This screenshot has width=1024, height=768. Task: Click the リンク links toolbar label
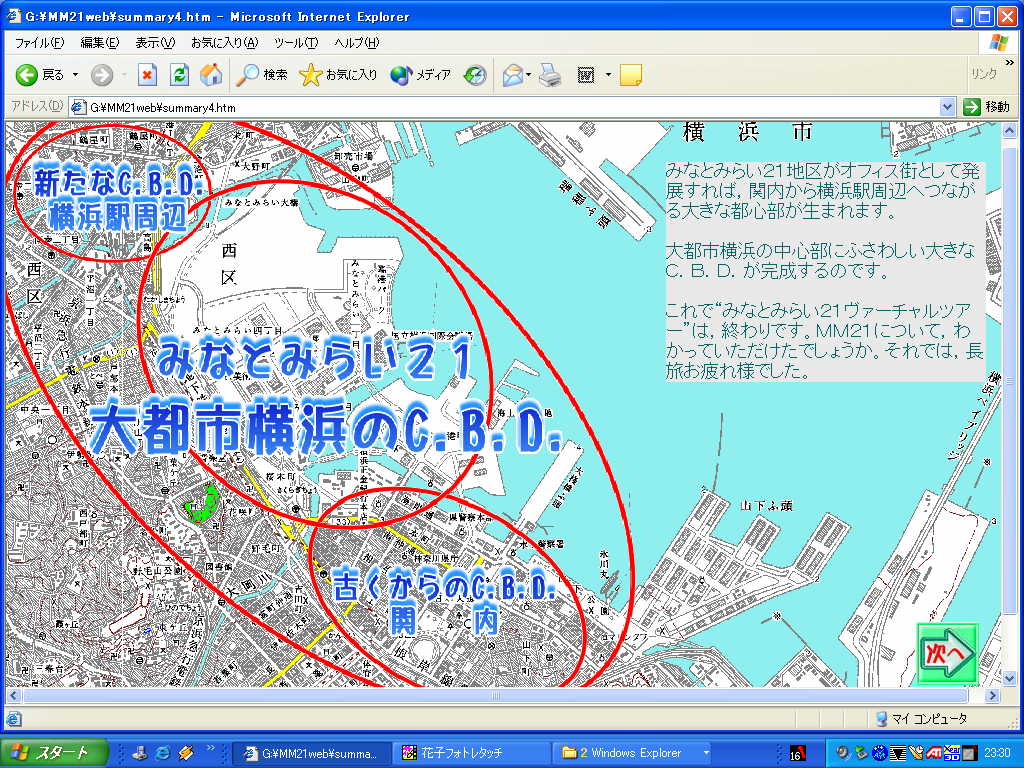point(984,74)
